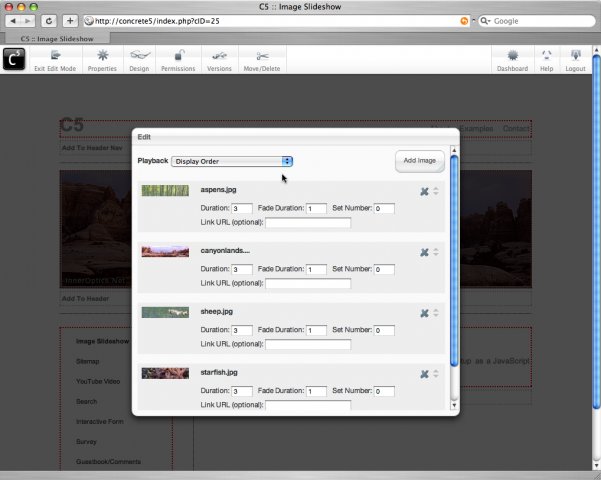Remove aspens.jpg with its X icon
This screenshot has width=601, height=480.
[424, 192]
